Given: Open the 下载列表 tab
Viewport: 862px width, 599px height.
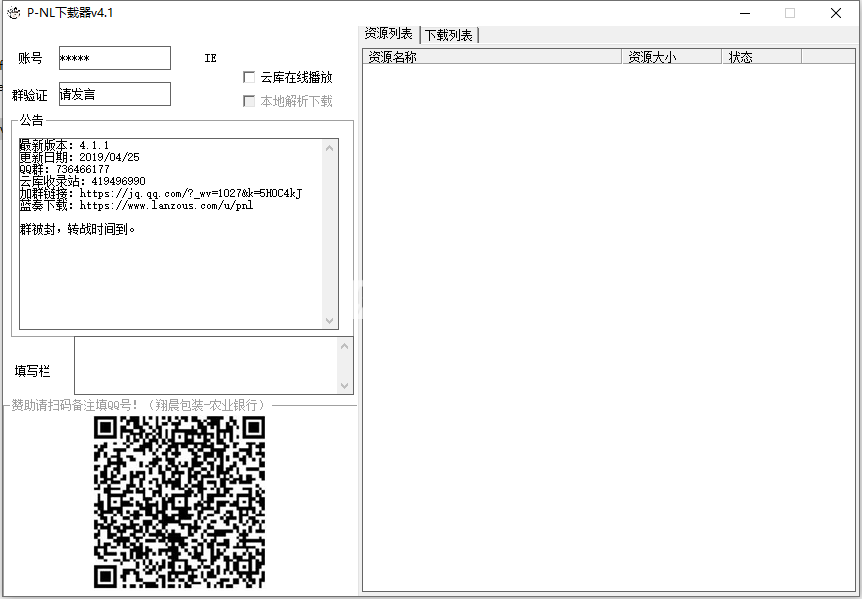Looking at the screenshot, I should coord(449,35).
